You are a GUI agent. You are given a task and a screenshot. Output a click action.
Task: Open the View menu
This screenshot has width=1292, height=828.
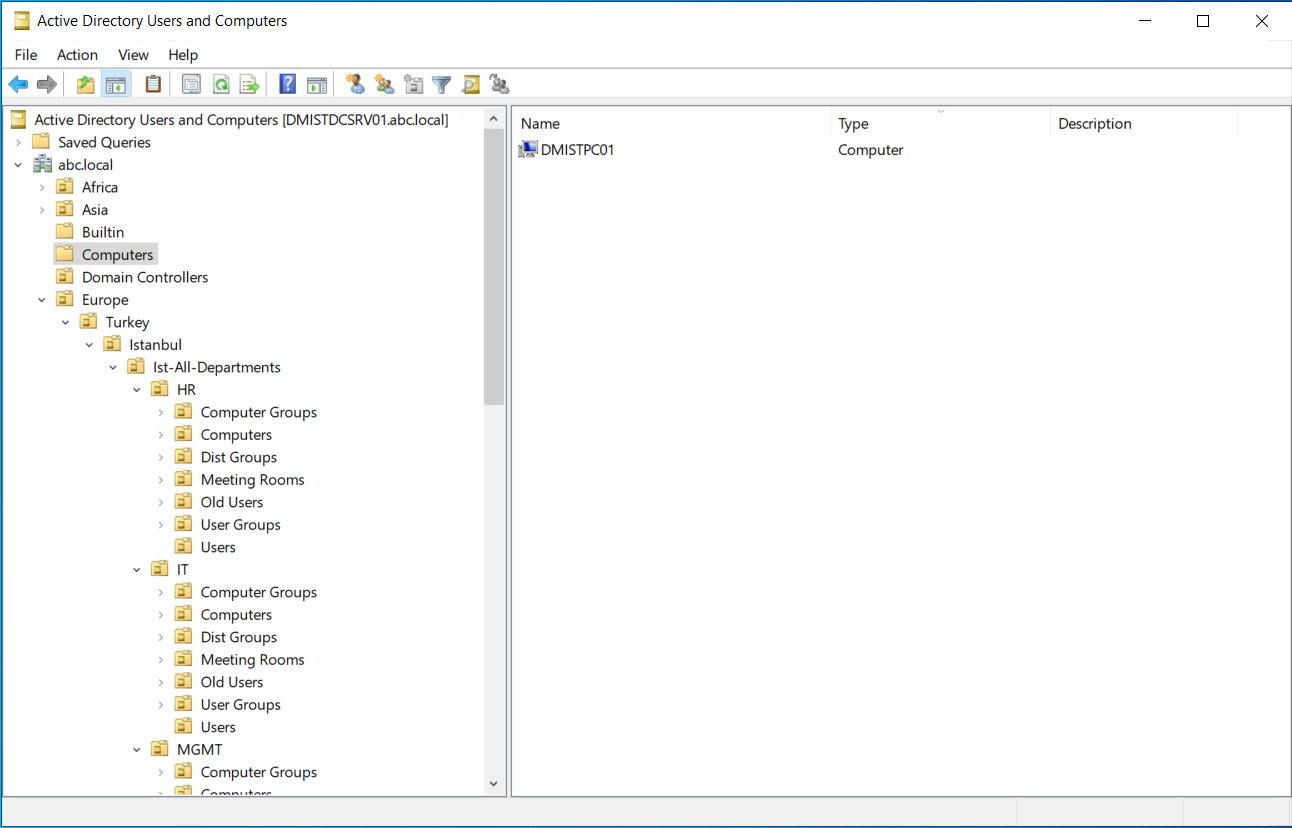pos(133,55)
